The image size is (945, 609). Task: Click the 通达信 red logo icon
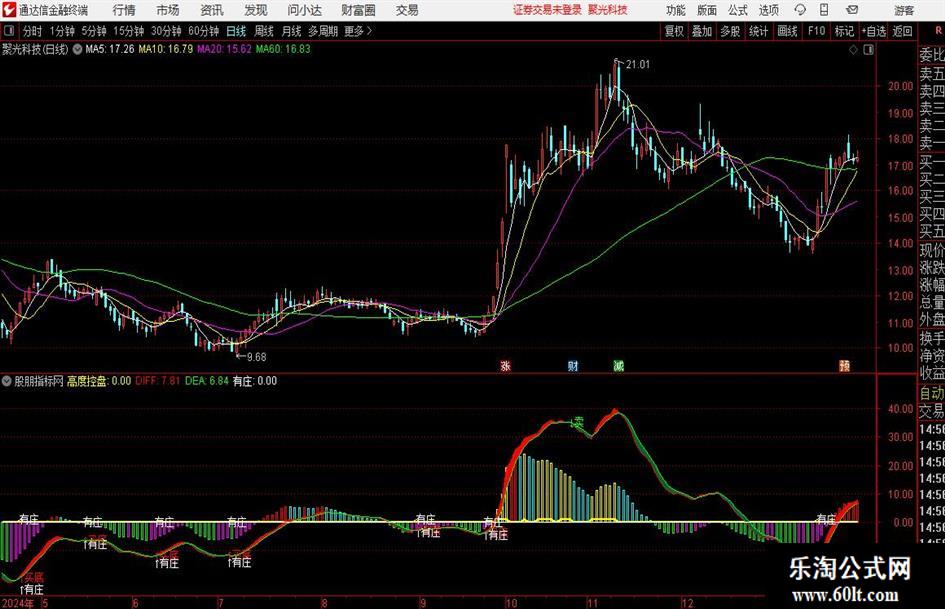point(9,10)
